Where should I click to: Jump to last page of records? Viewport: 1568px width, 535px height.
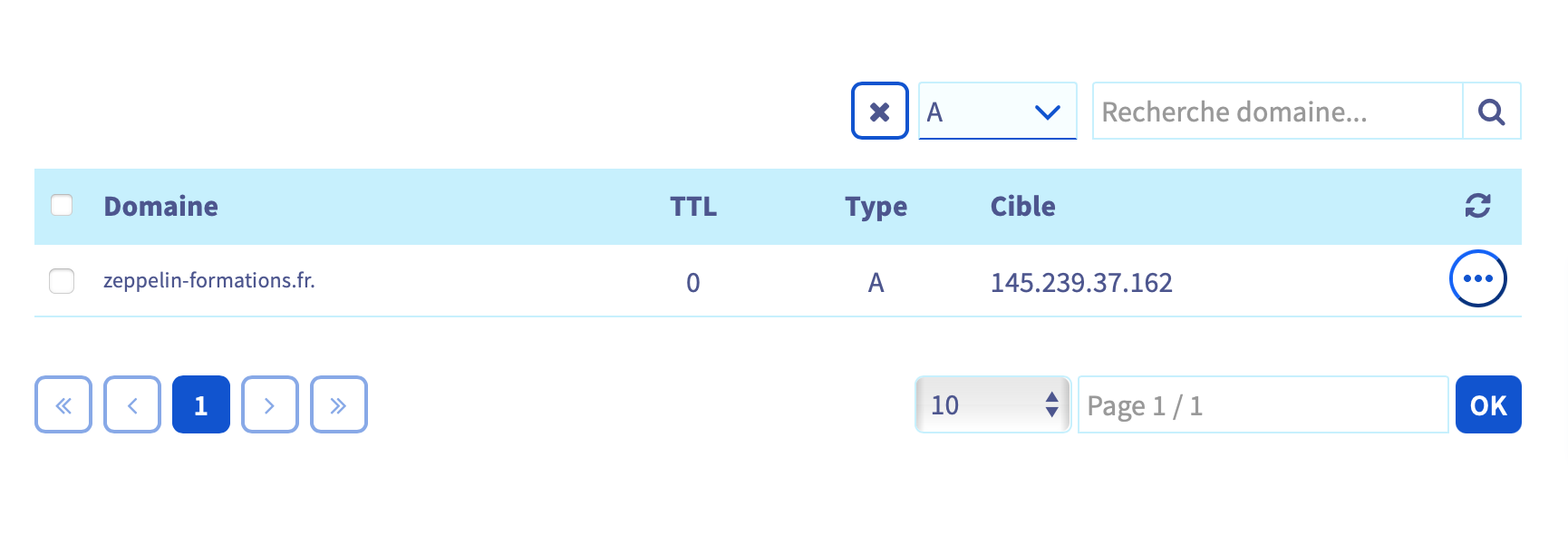point(339,404)
